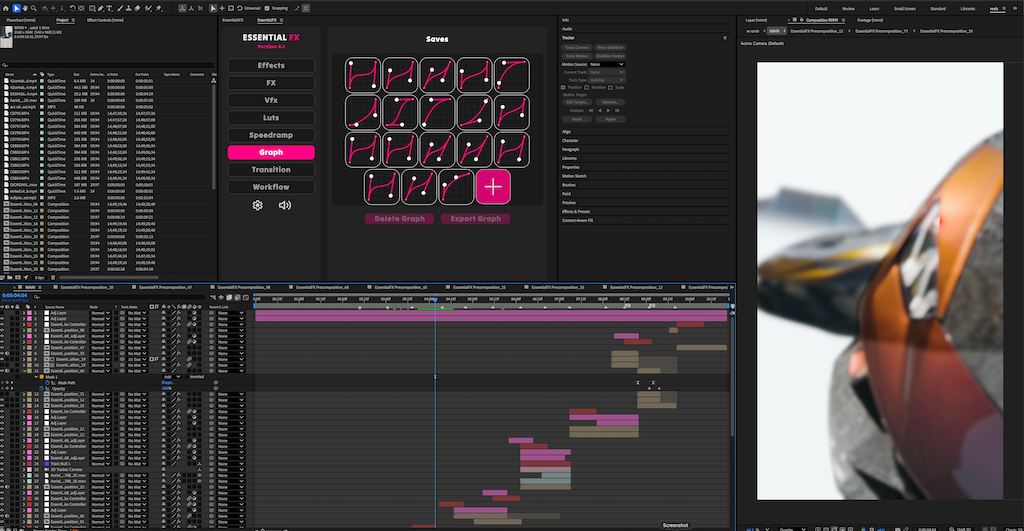
Task: Click the speaker sound icon in EssentialFX
Action: point(285,205)
